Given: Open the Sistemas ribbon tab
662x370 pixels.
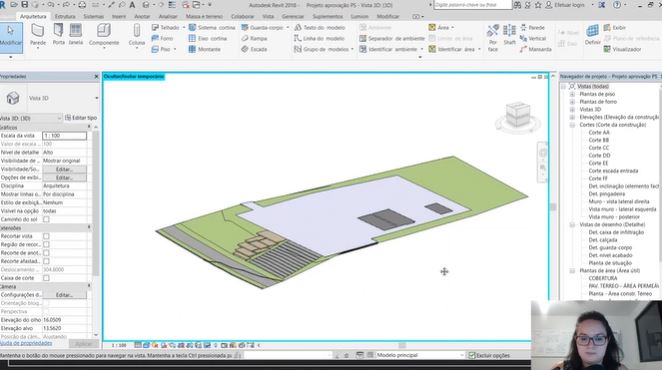Looking at the screenshot, I should point(93,16).
